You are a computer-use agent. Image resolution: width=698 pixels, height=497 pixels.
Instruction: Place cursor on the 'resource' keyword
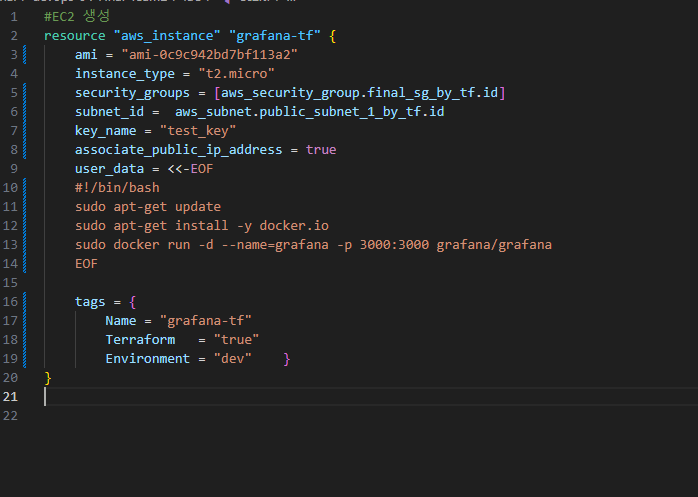click(x=74, y=36)
